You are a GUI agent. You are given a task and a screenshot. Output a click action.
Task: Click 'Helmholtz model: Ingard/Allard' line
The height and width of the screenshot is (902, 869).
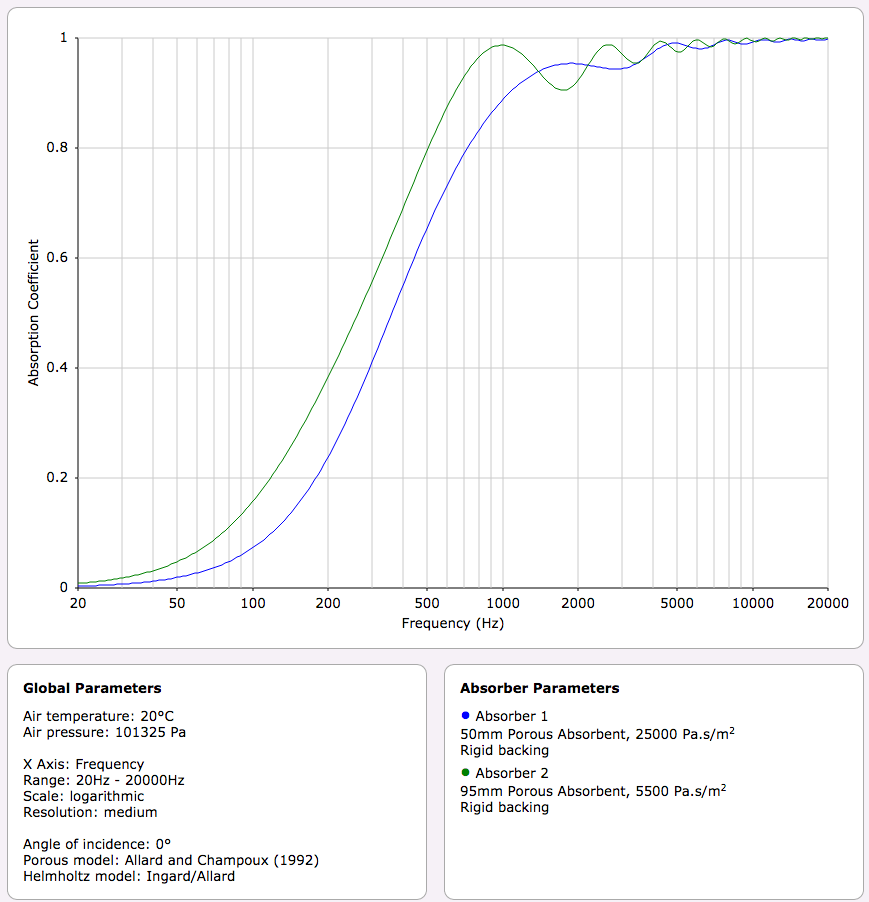click(129, 876)
